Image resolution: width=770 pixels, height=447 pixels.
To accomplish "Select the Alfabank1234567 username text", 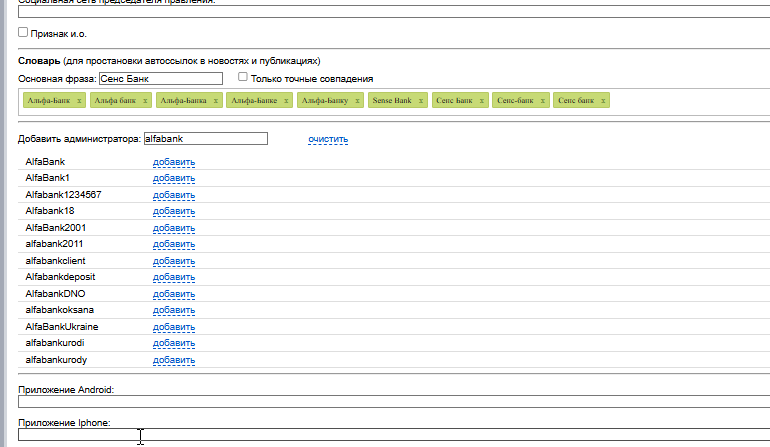I will [63, 195].
